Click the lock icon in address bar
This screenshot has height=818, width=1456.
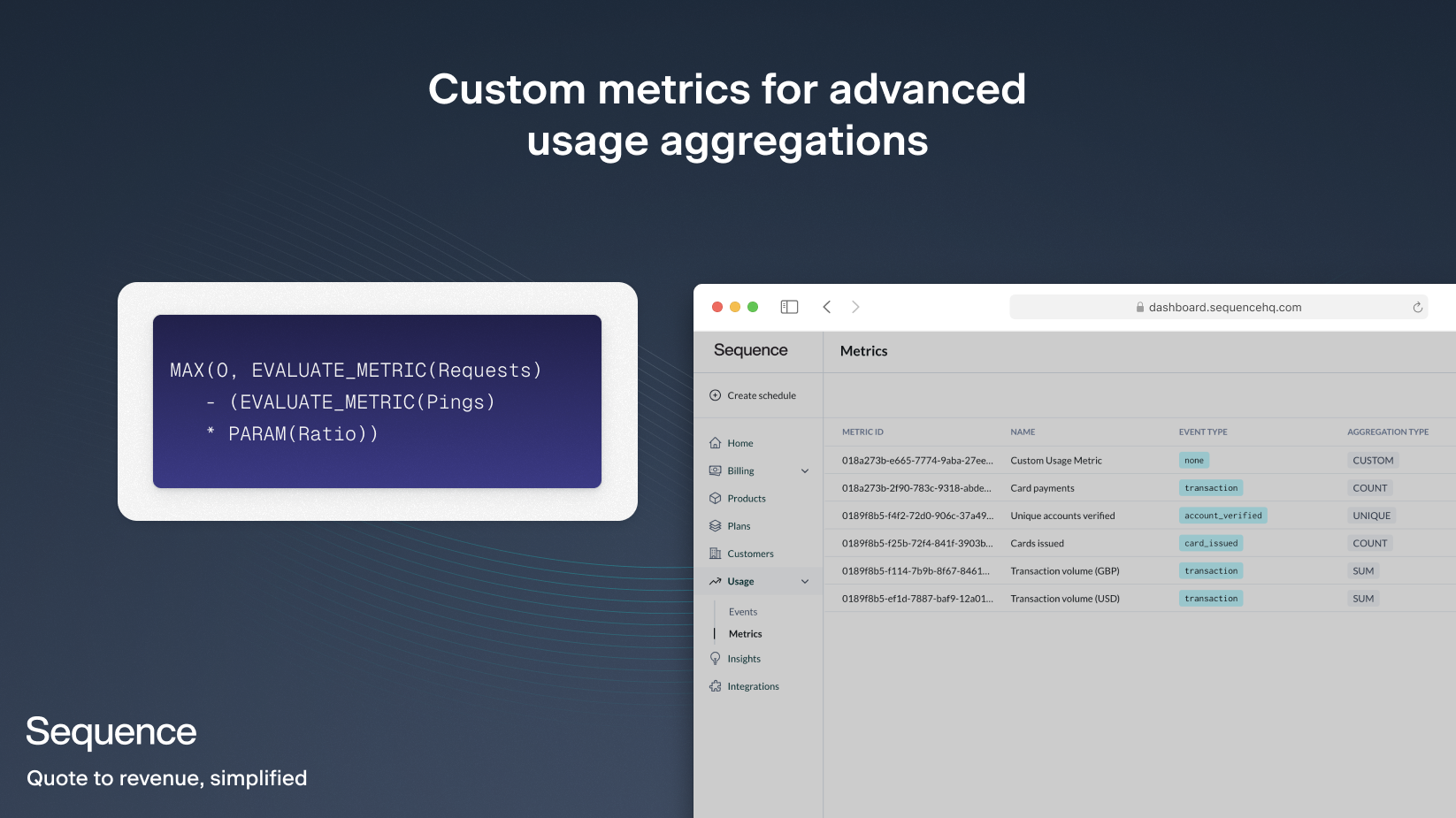coord(1140,307)
